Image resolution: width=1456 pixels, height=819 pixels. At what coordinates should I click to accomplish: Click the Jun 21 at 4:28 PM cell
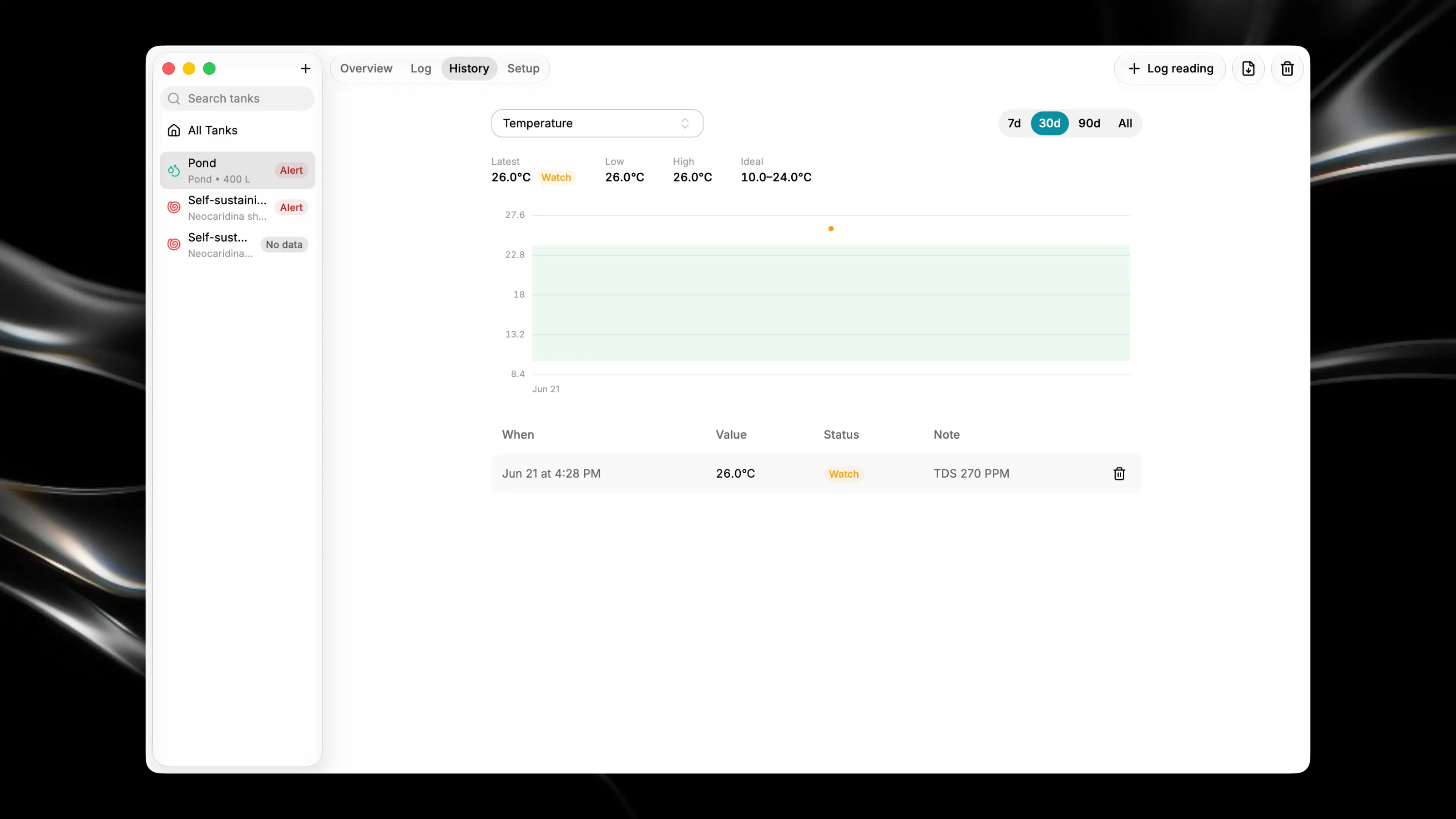tap(551, 474)
